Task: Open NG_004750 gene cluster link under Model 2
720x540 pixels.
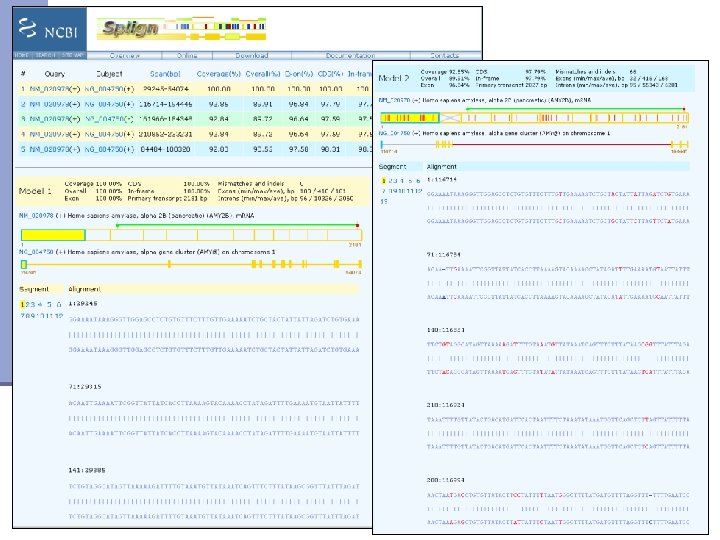Action: (x=394, y=133)
